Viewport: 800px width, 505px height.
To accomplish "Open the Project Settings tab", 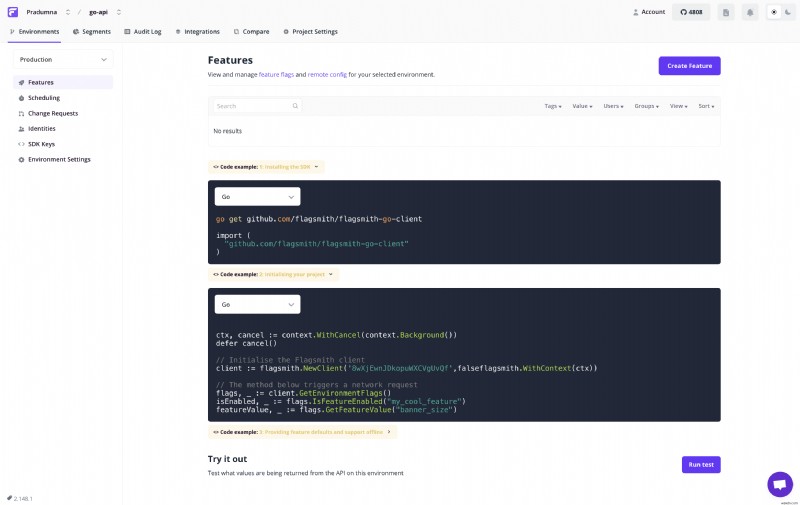I will click(x=310, y=32).
